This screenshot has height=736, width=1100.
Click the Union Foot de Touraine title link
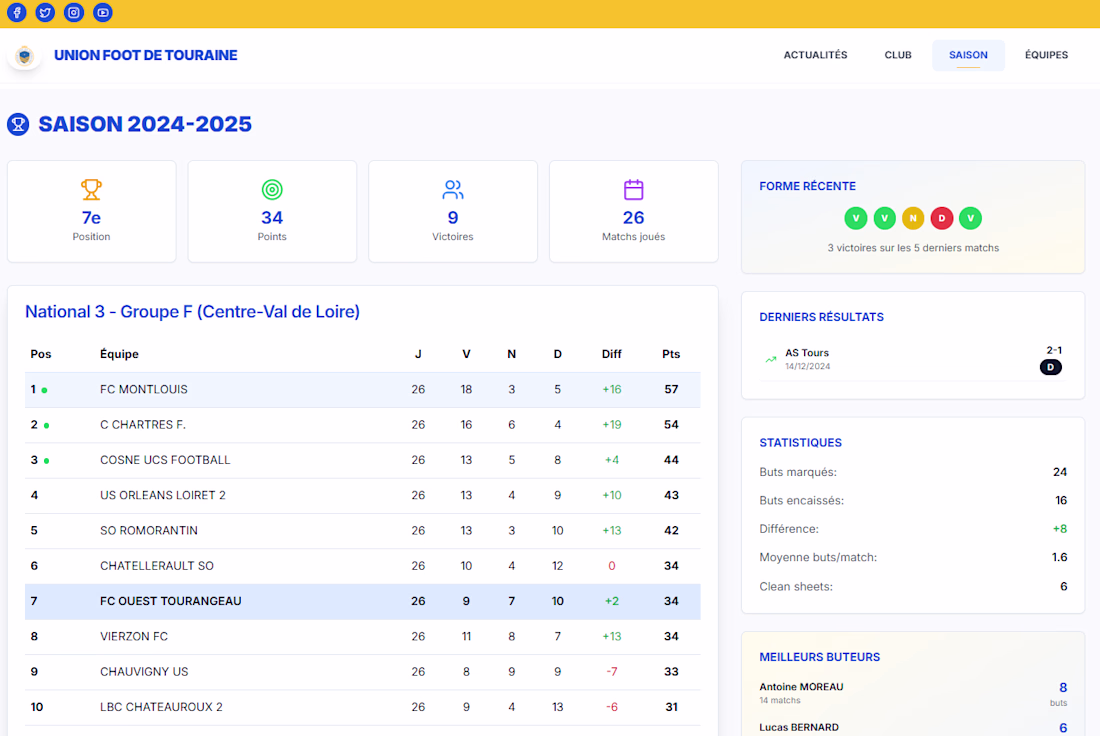click(146, 55)
